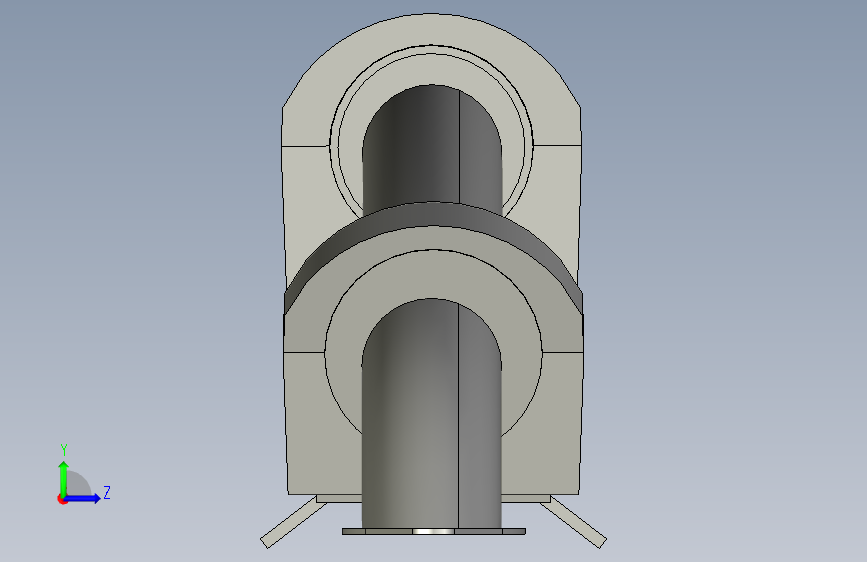
Task: Select the lower dark cylindrical pipe
Action: coord(432,415)
